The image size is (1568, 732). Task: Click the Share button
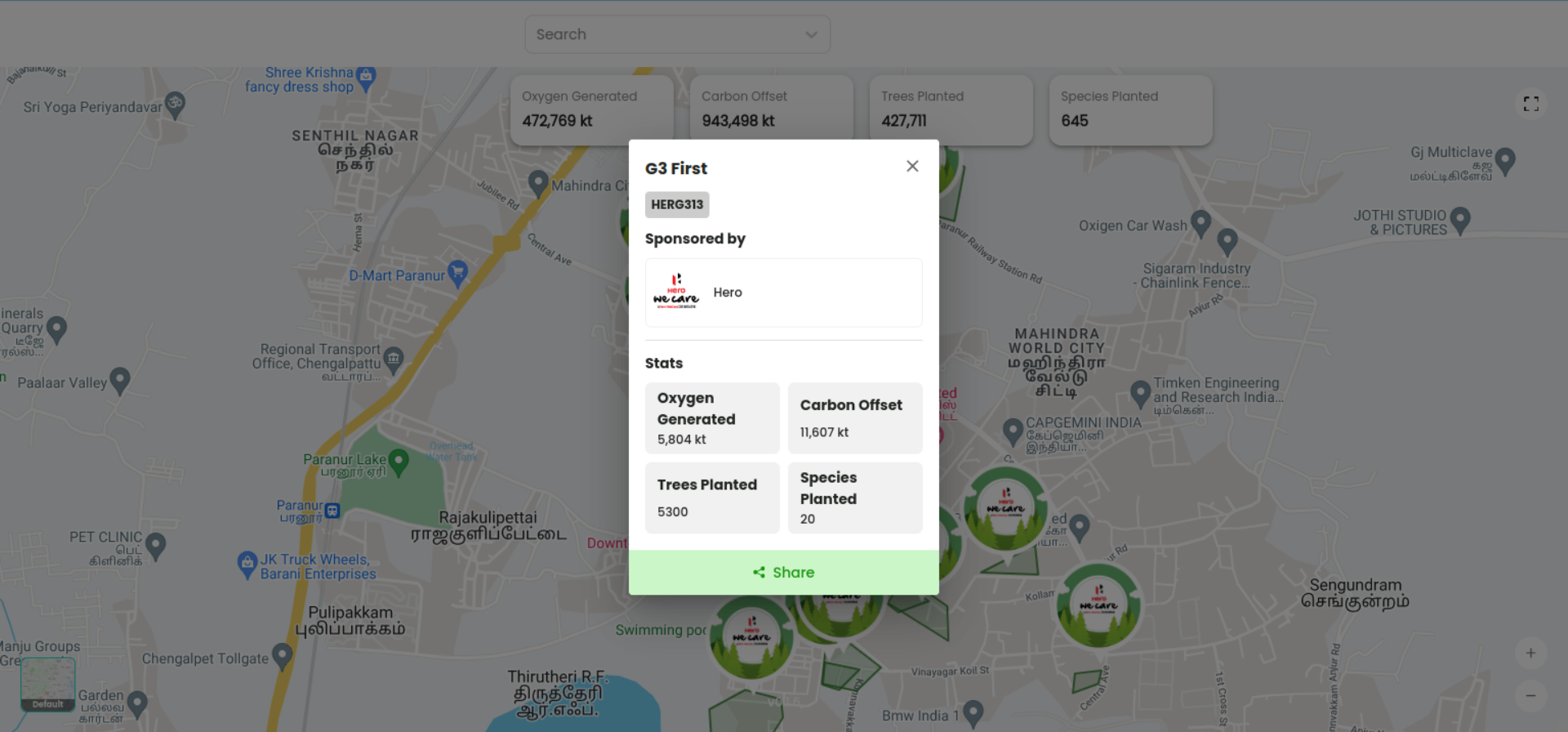pos(783,572)
